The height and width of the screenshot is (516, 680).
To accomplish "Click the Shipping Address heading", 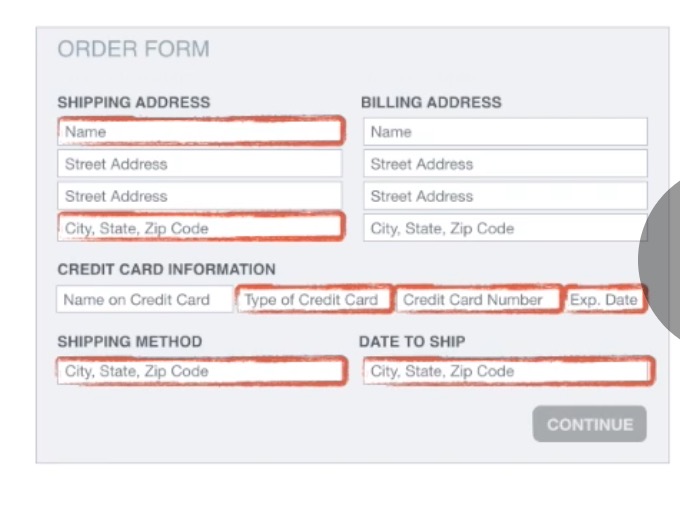I will (x=133, y=102).
